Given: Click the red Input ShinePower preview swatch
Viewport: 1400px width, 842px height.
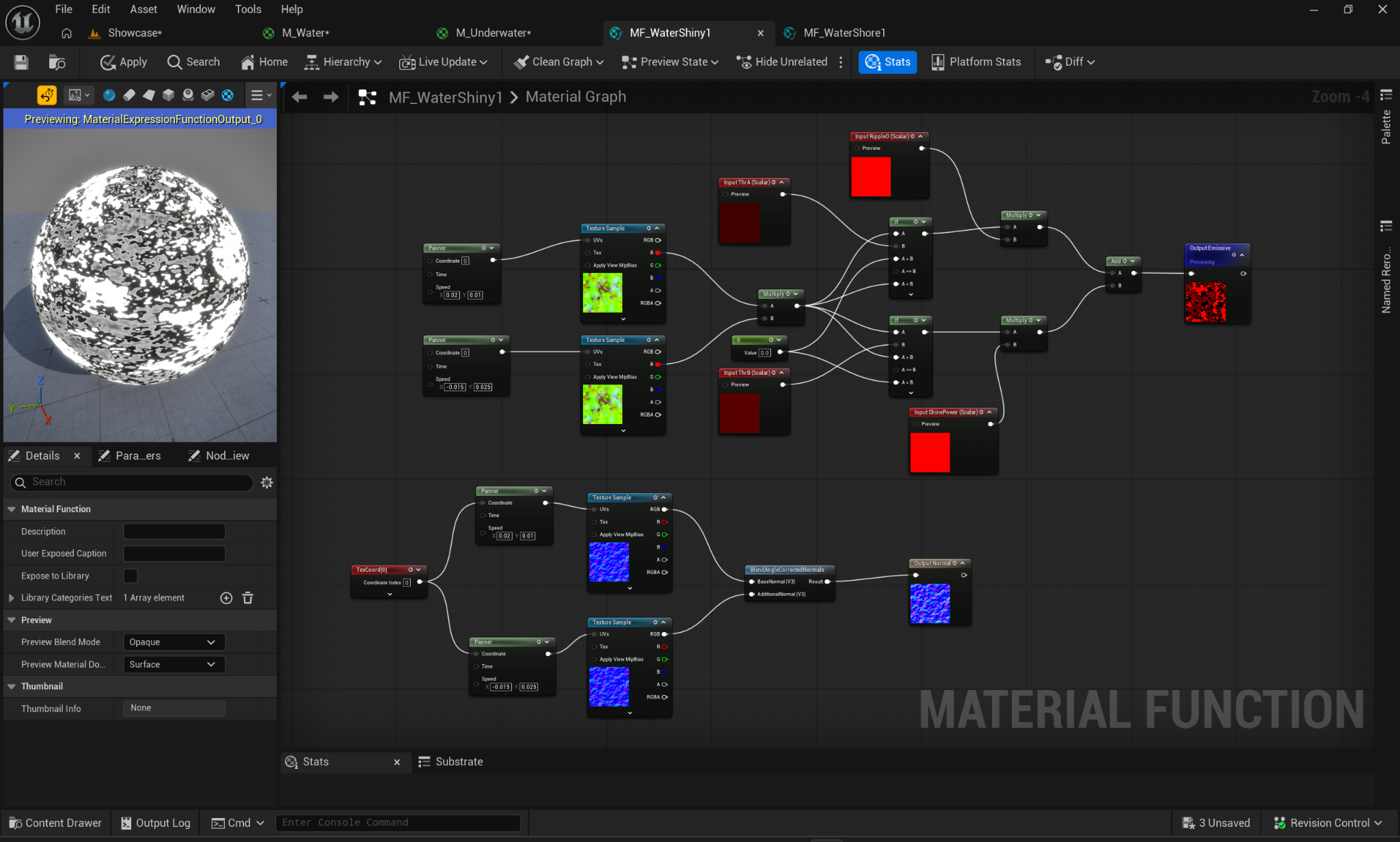Looking at the screenshot, I should pos(930,452).
